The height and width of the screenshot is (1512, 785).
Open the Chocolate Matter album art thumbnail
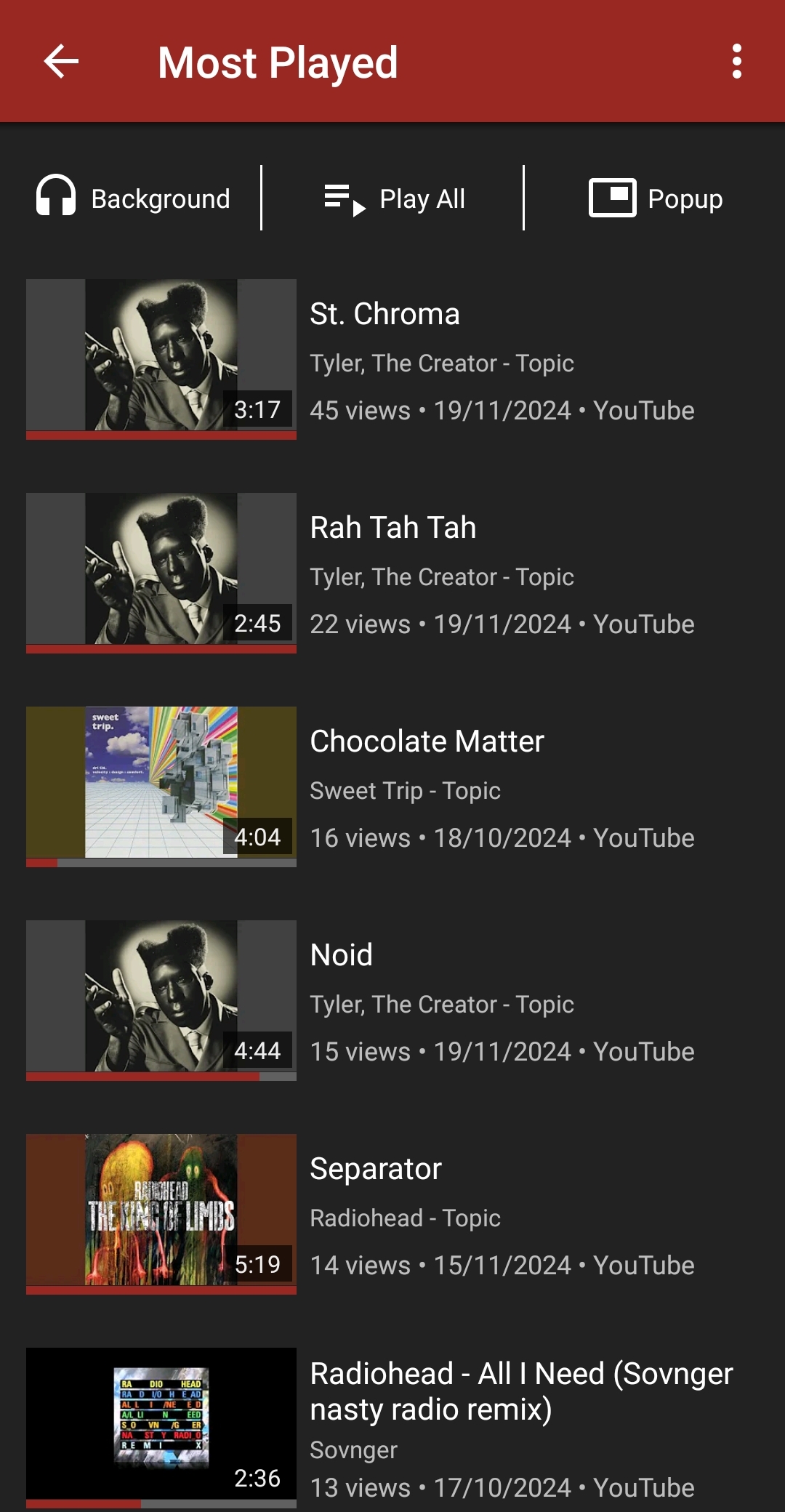(x=161, y=782)
